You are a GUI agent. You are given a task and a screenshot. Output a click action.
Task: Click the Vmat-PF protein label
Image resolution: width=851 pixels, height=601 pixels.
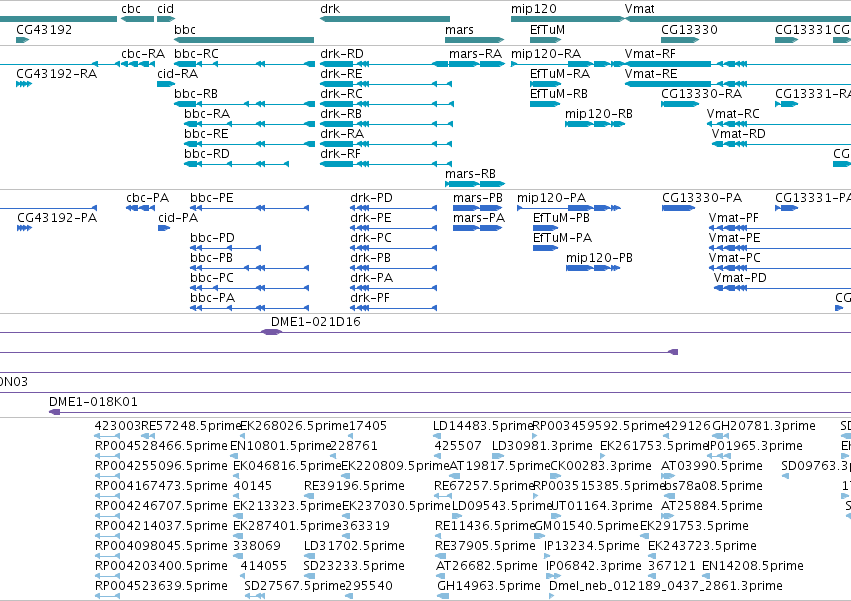pos(734,218)
